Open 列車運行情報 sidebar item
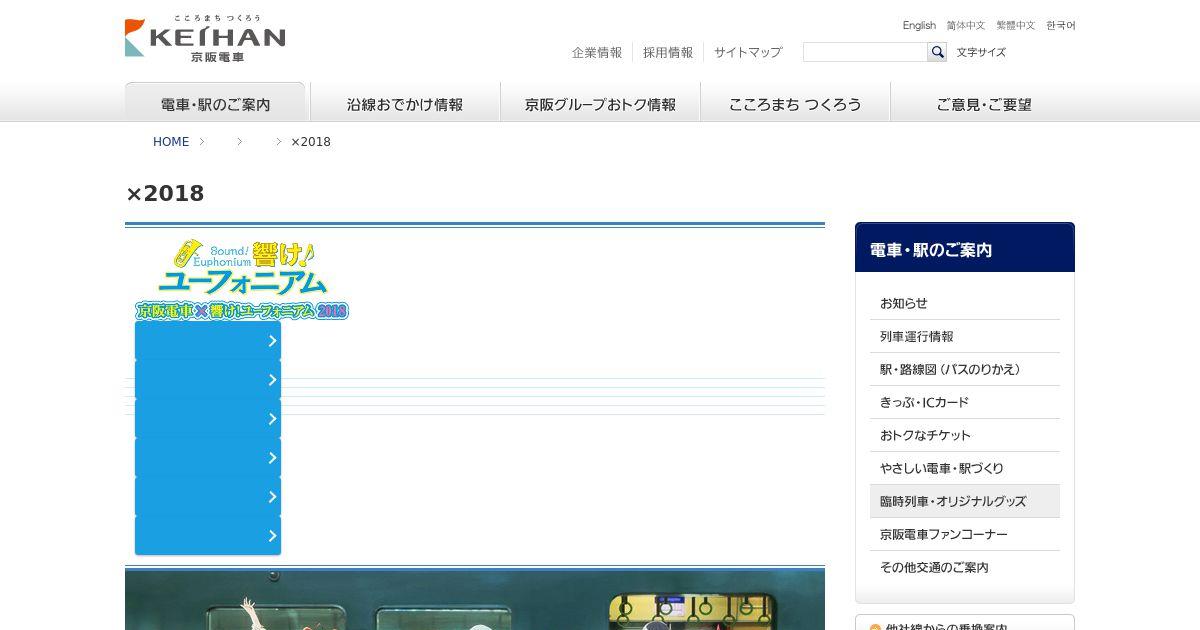Screen dimensions: 1200x630 click(x=965, y=336)
